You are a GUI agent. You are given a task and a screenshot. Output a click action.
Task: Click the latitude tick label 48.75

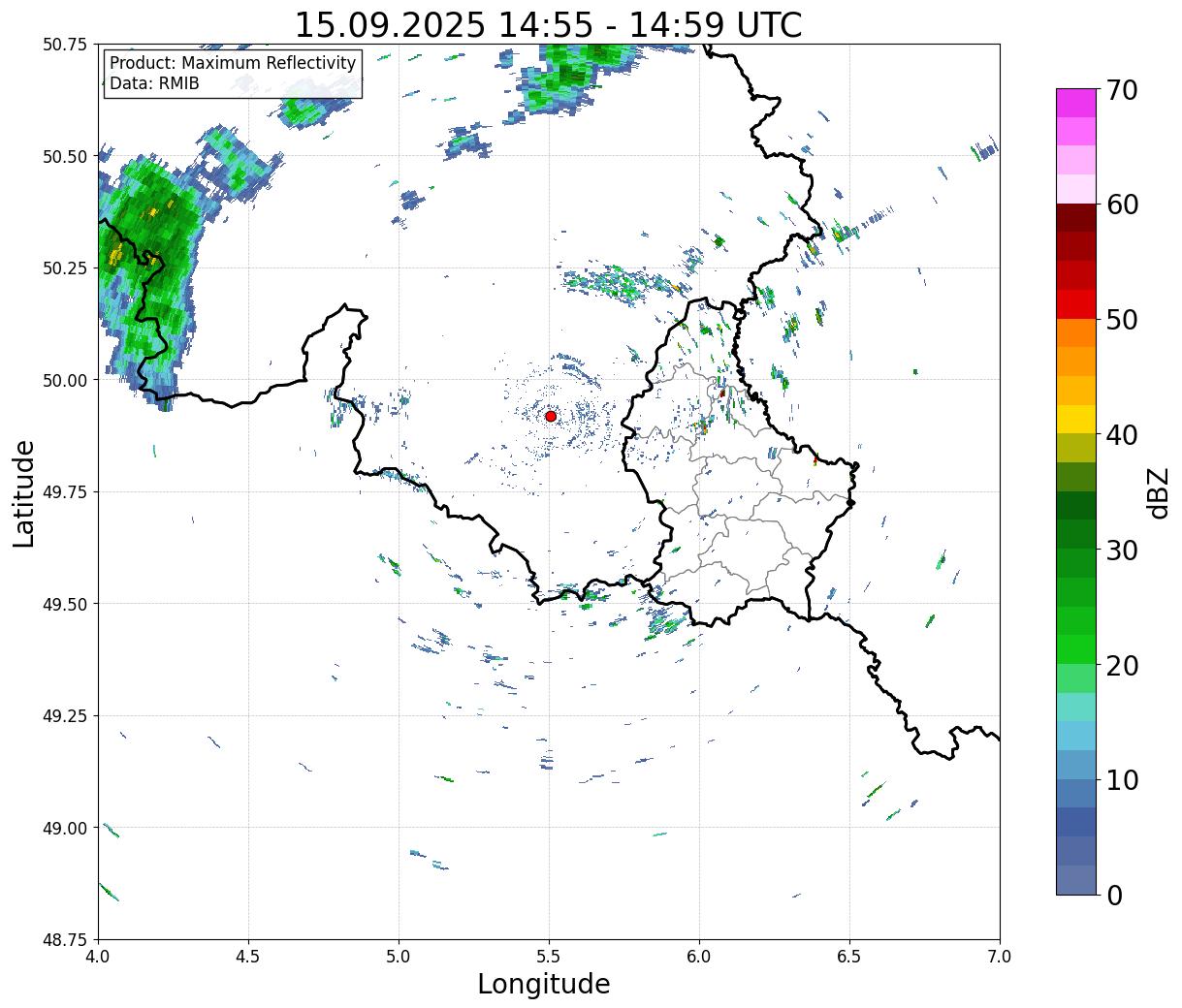[65, 940]
